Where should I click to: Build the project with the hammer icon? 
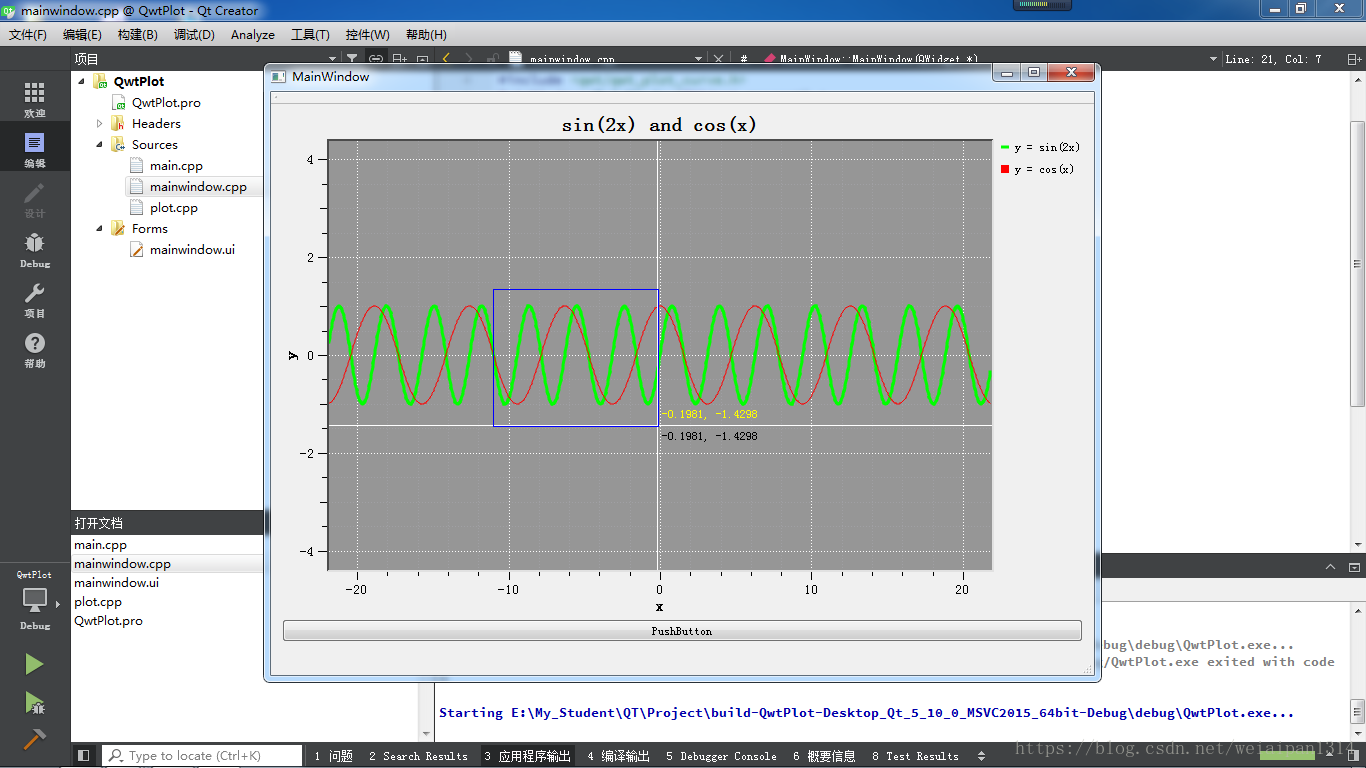click(34, 741)
